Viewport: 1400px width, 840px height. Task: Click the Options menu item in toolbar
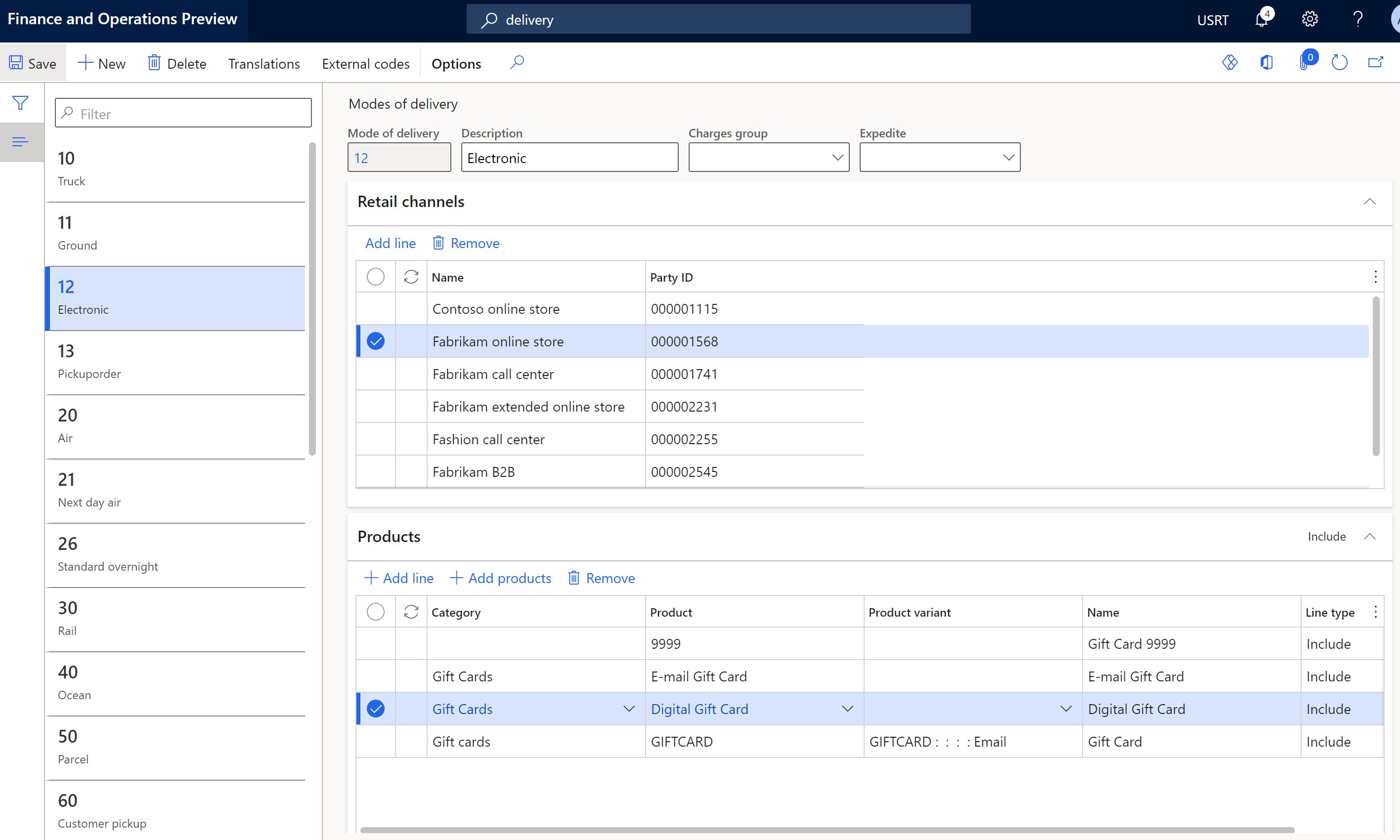(456, 63)
